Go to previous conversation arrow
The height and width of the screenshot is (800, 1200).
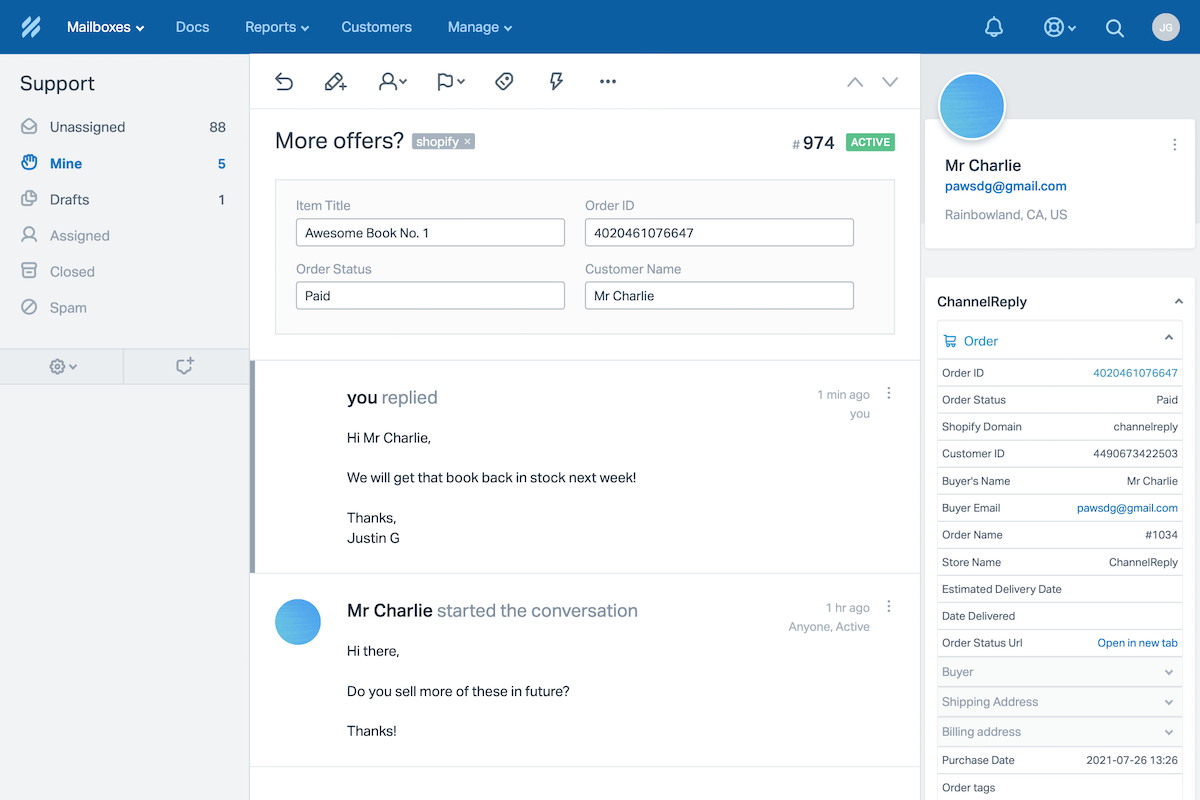click(x=855, y=82)
